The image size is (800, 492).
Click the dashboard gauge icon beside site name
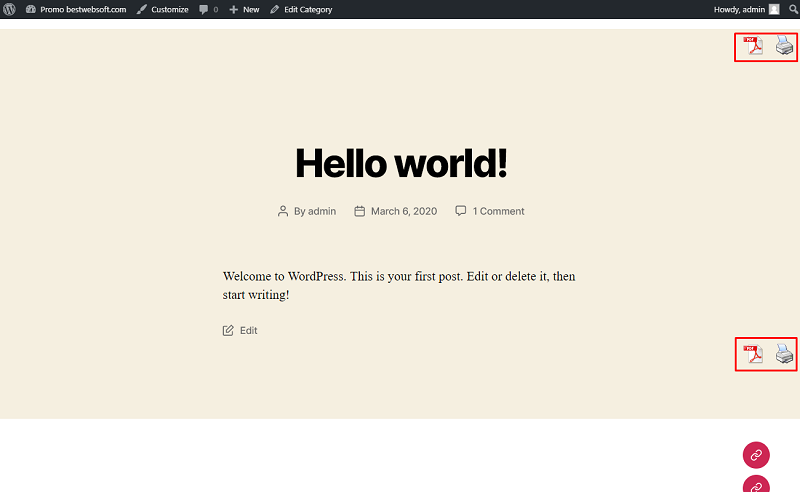point(31,9)
